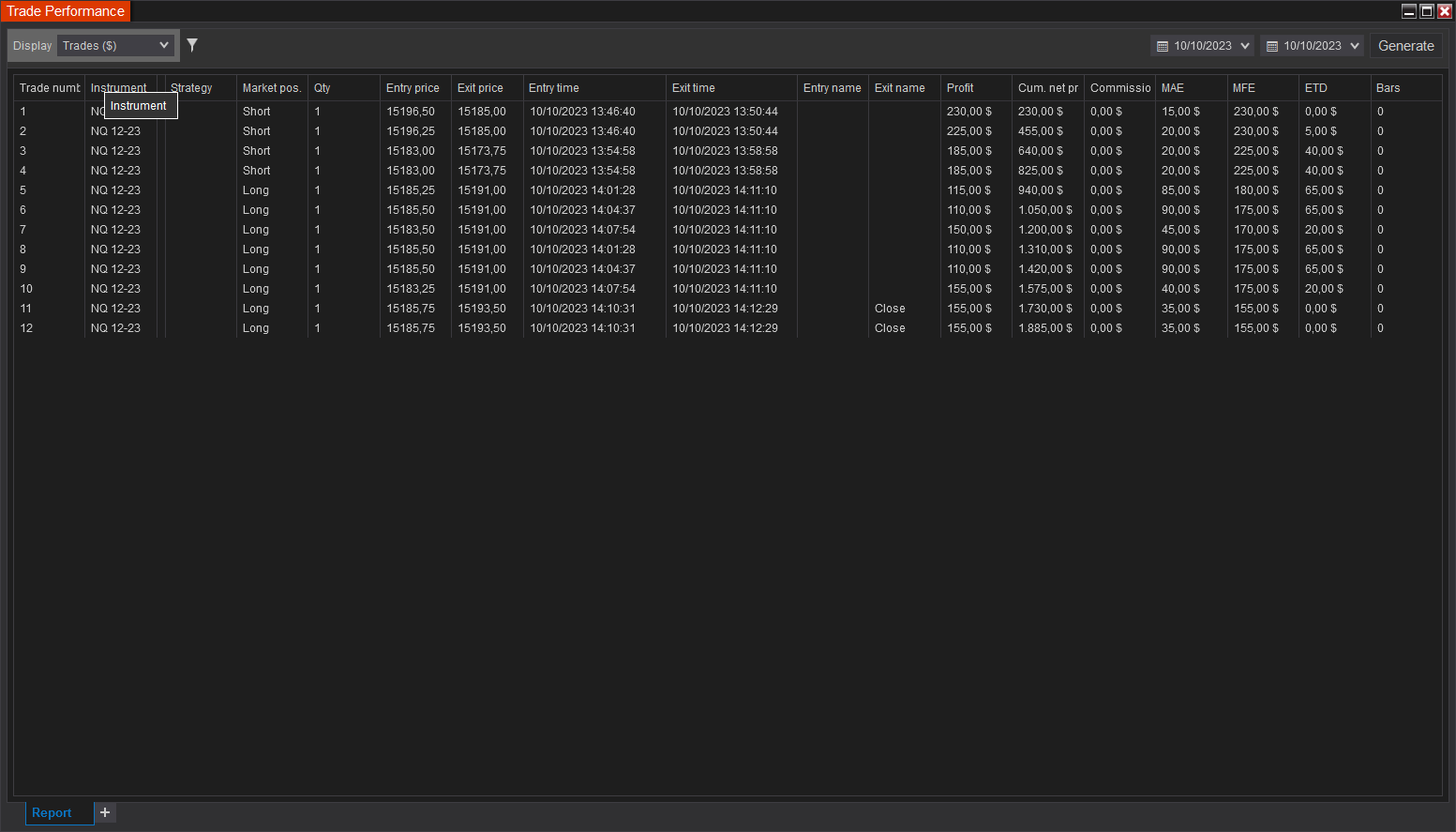Sort by Entry name column header
The height and width of the screenshot is (832, 1456).
pos(833,88)
